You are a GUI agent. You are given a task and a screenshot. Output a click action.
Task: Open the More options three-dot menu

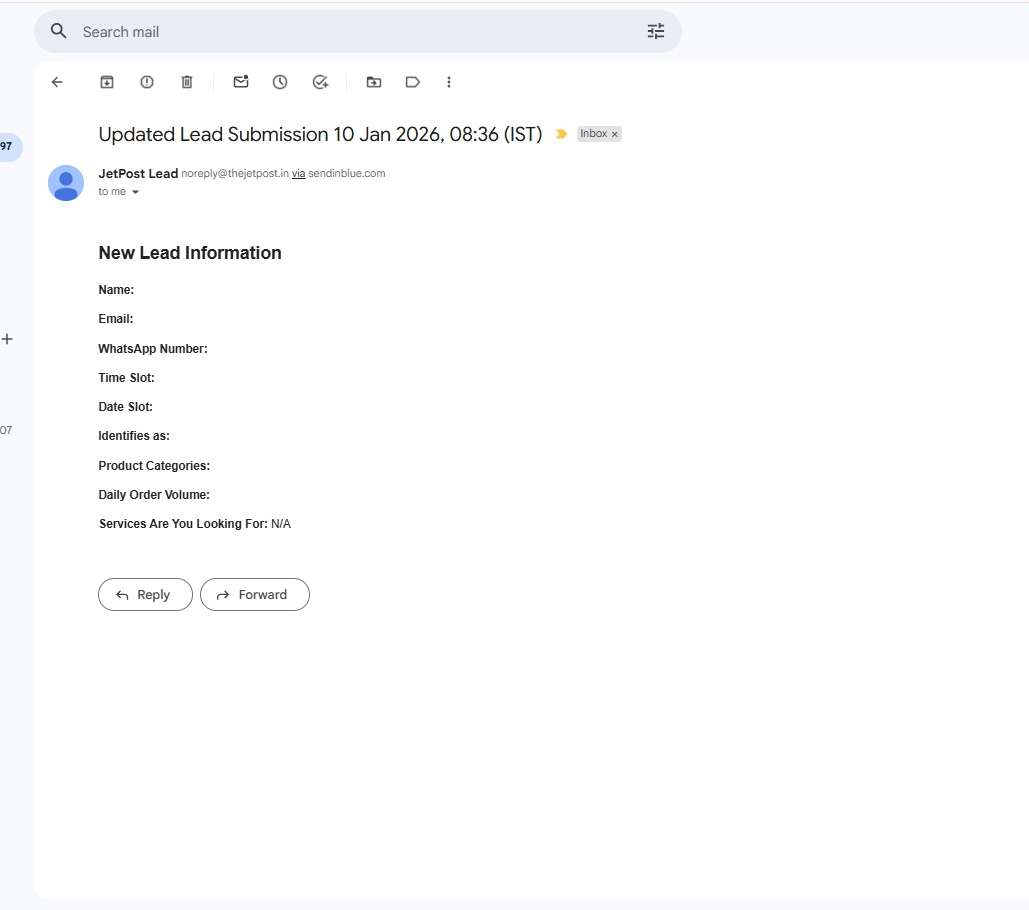449,82
